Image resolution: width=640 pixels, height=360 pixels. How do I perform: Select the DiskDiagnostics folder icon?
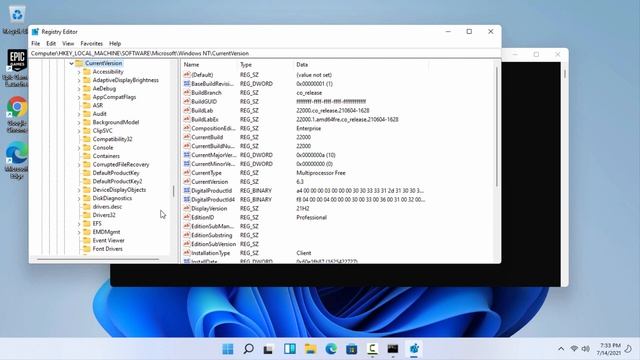tap(87, 198)
